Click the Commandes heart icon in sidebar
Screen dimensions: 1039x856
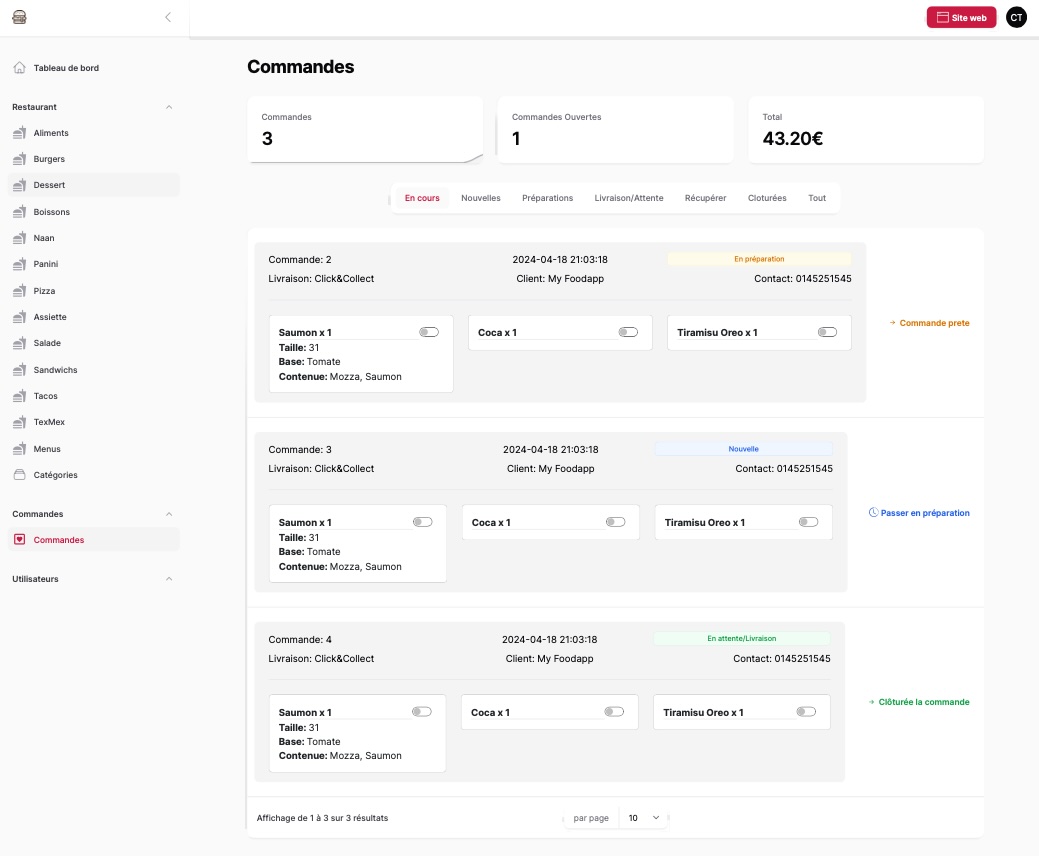tap(20, 540)
